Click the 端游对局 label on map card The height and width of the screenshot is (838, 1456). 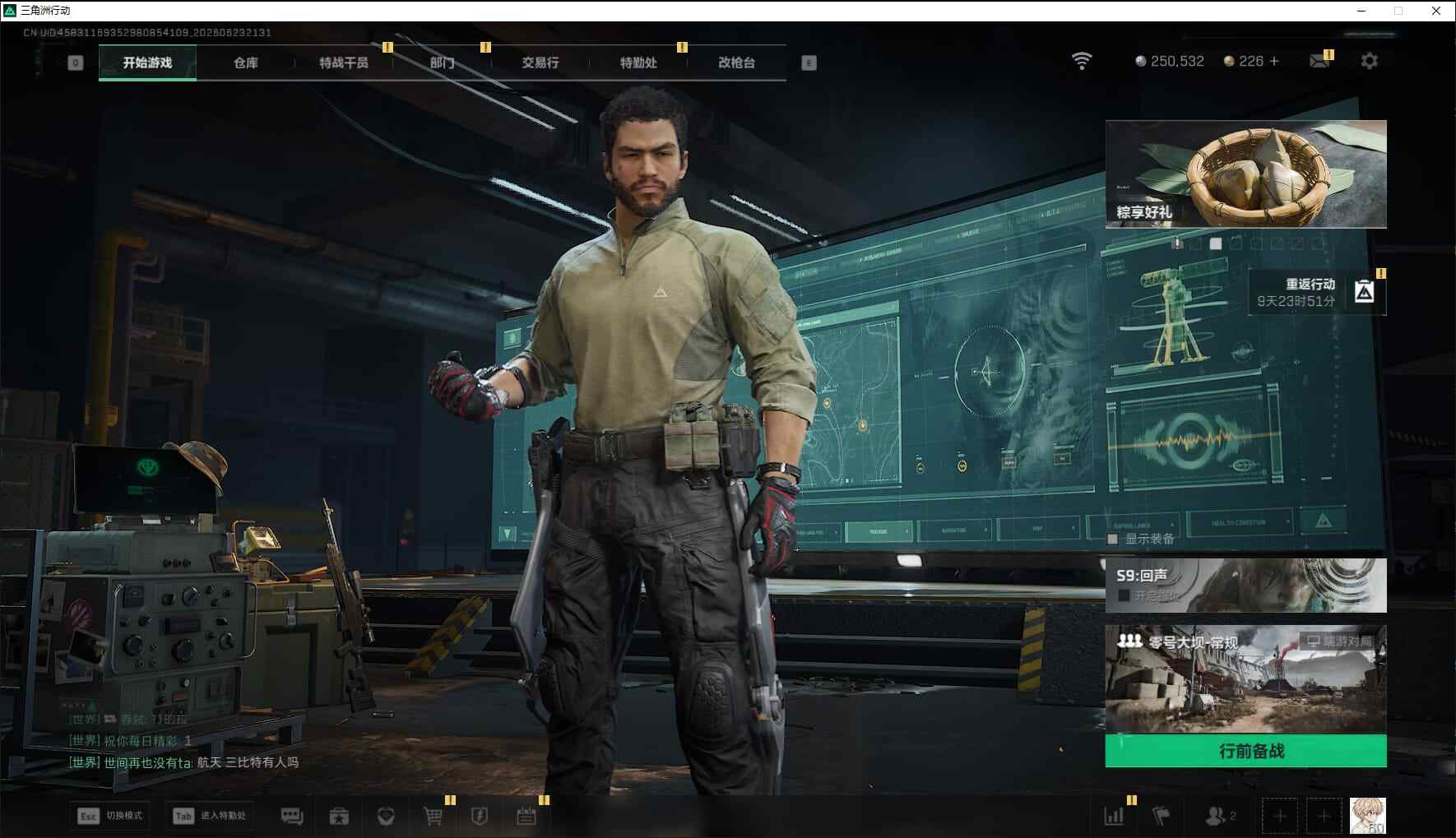(x=1339, y=641)
